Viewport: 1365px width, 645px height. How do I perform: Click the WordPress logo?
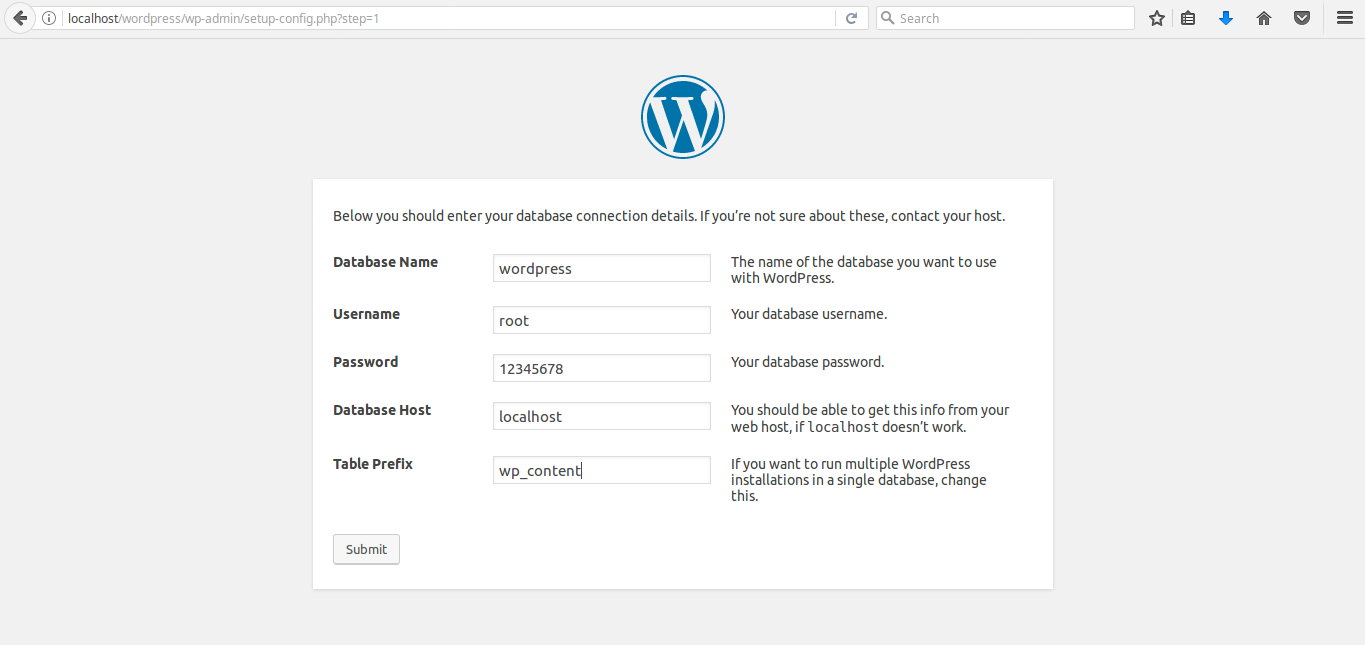(x=683, y=117)
